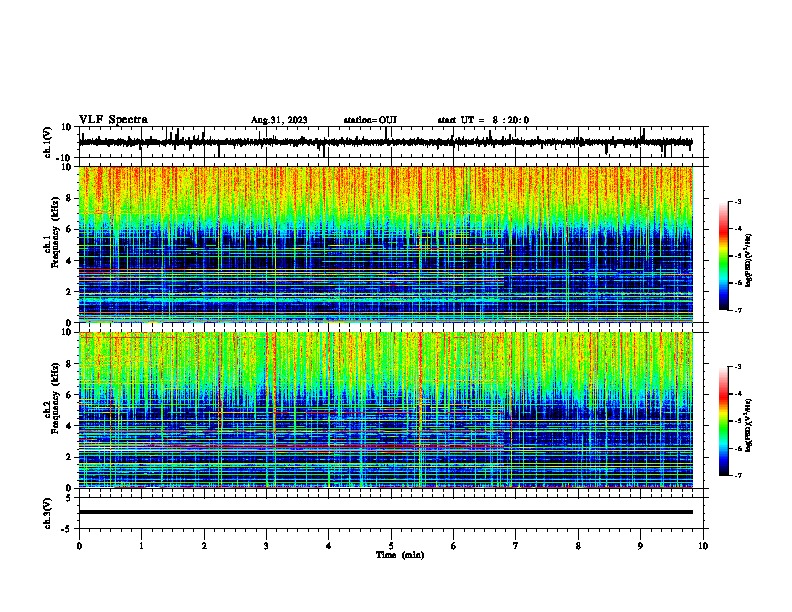The image size is (792, 612).
Task: Click the thick black ch.3 trace line
Action: tap(385, 512)
